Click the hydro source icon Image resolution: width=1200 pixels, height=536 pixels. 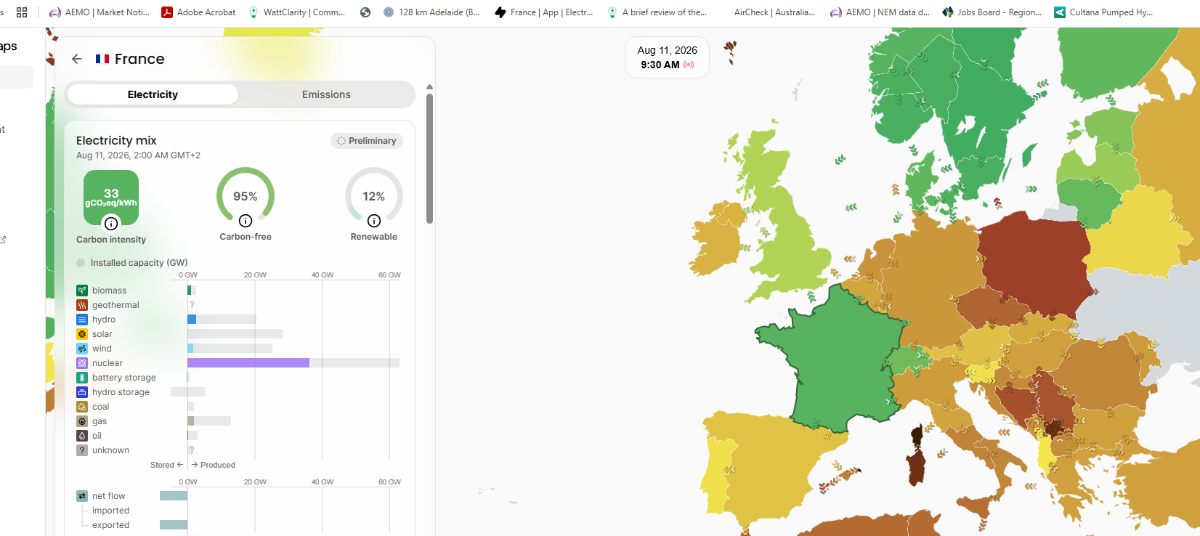coord(82,319)
